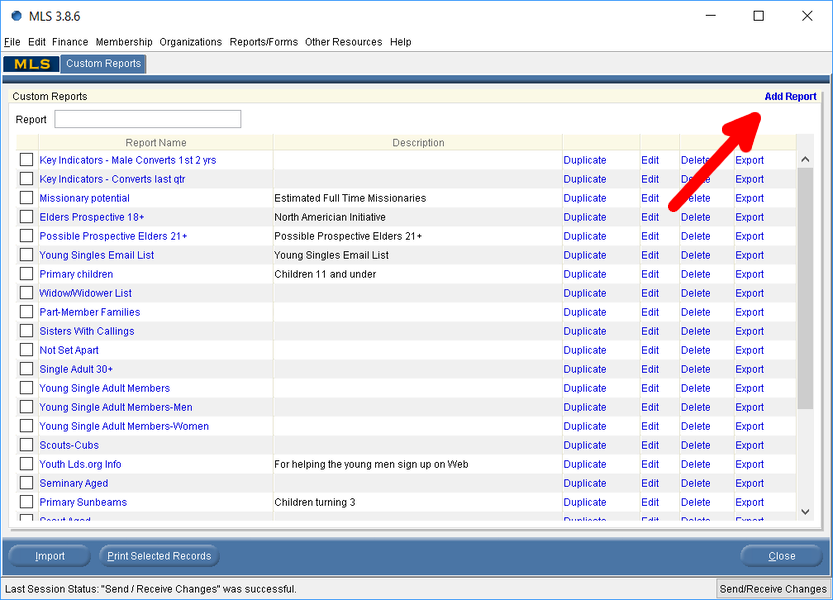833x600 pixels.
Task: Tick the Scouts-Cubs checkbox
Action: pos(26,445)
